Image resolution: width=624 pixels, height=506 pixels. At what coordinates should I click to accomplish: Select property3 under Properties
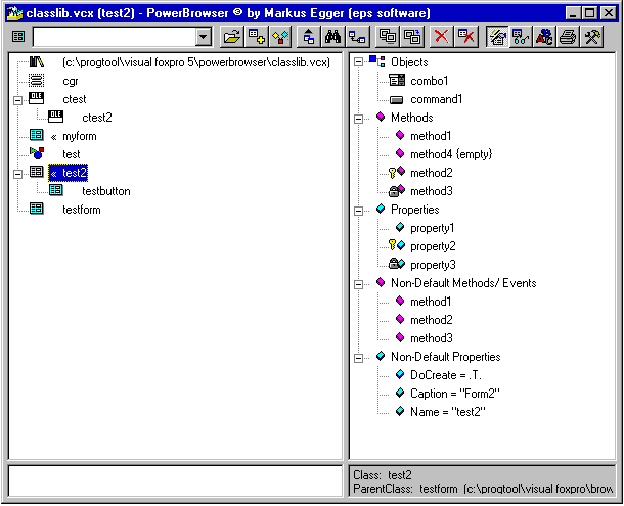click(432, 264)
